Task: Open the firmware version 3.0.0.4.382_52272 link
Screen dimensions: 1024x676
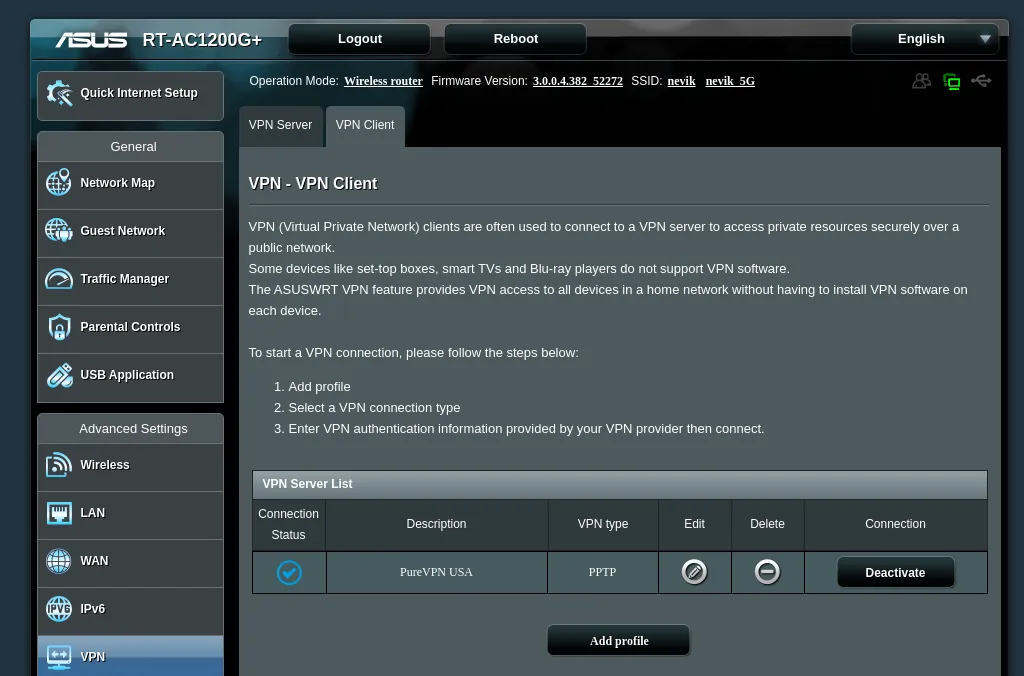Action: click(x=577, y=81)
